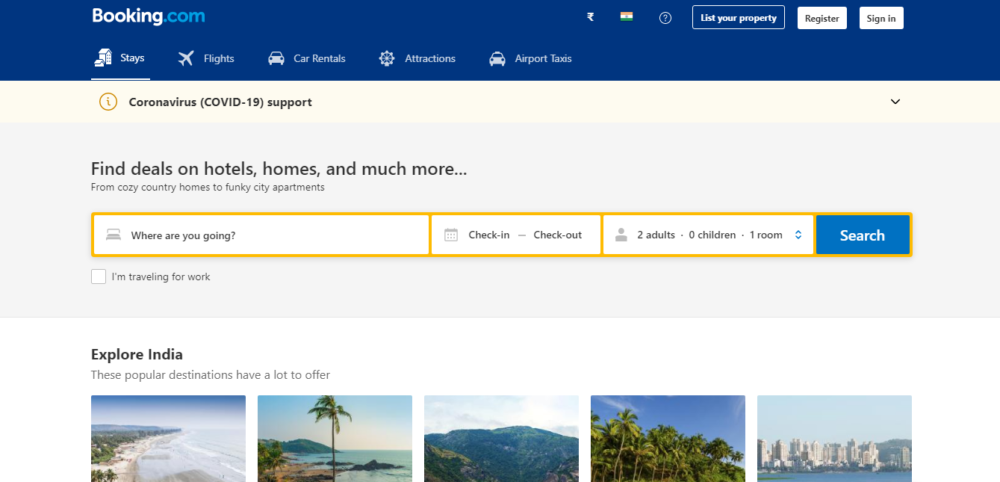Viewport: 1000px width, 482px height.
Task: Click the blue Search button
Action: pyautogui.click(x=862, y=235)
